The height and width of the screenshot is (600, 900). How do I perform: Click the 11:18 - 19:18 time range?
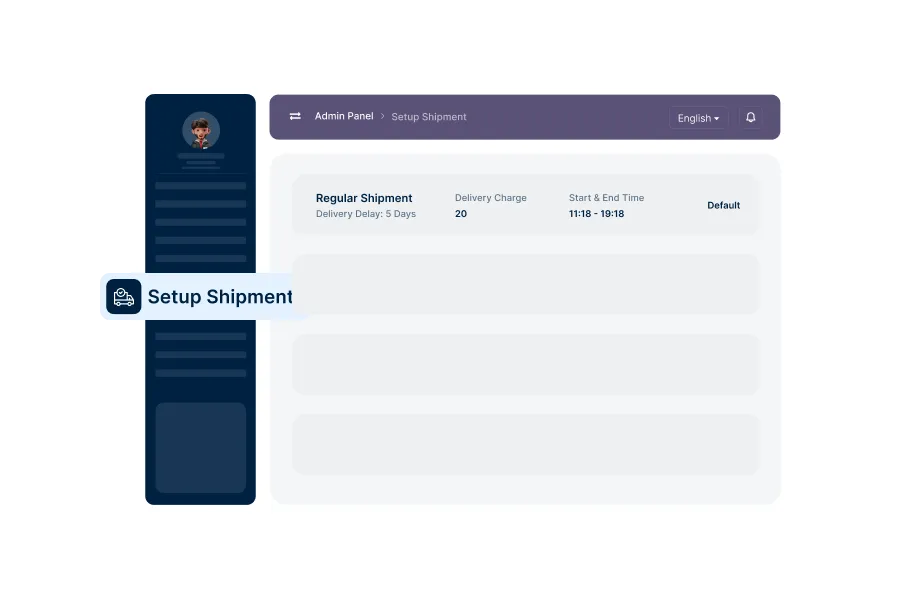pyautogui.click(x=596, y=214)
